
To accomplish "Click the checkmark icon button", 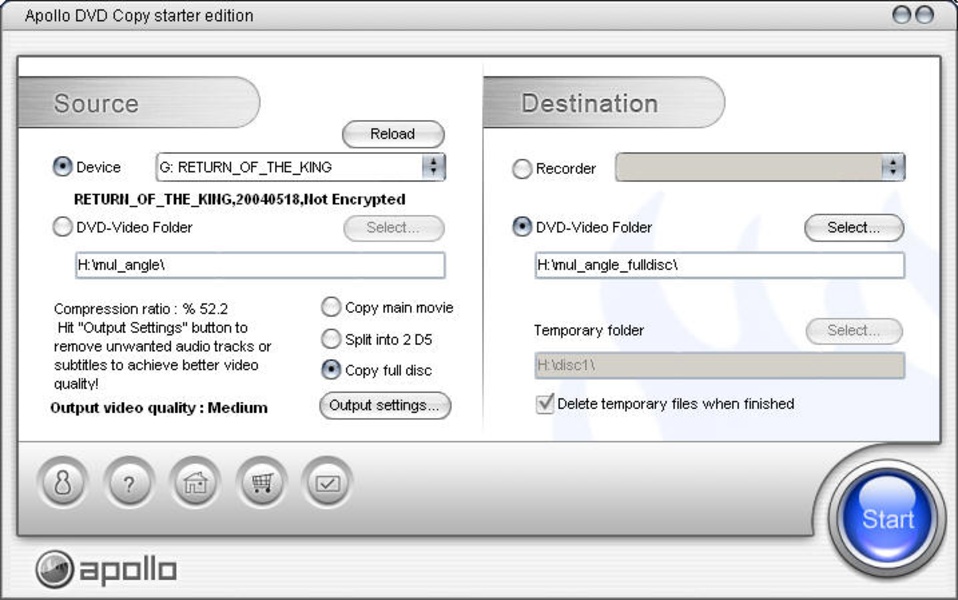I will [x=328, y=485].
